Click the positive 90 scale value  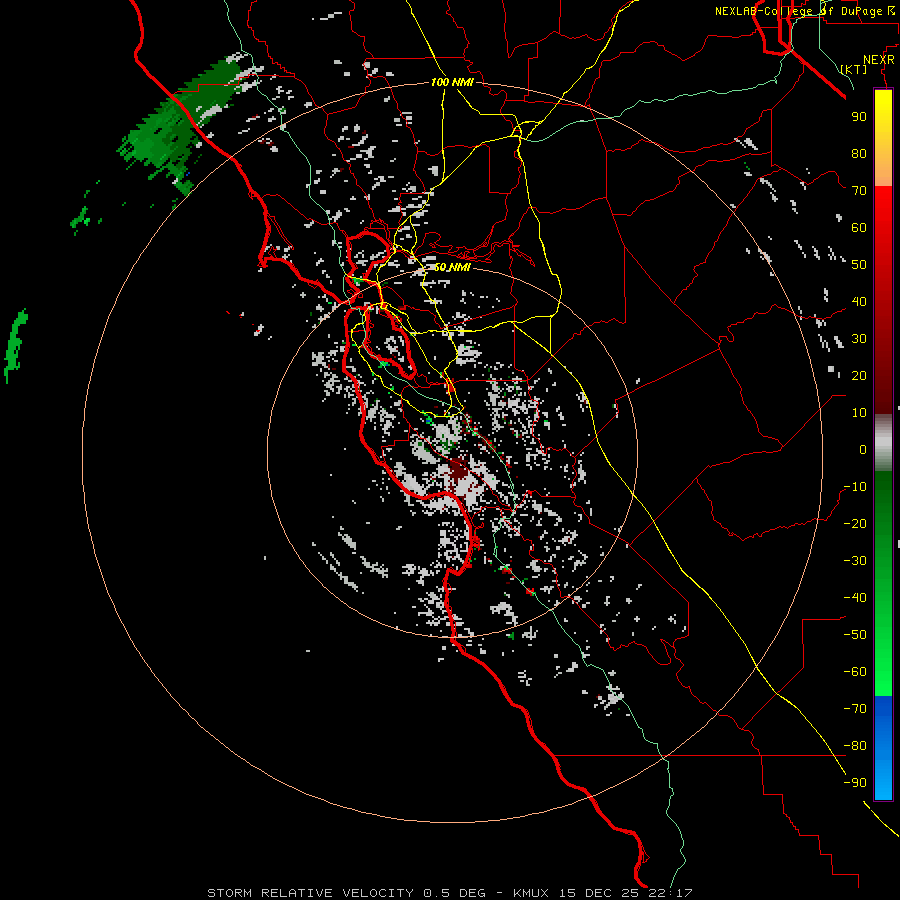point(859,117)
